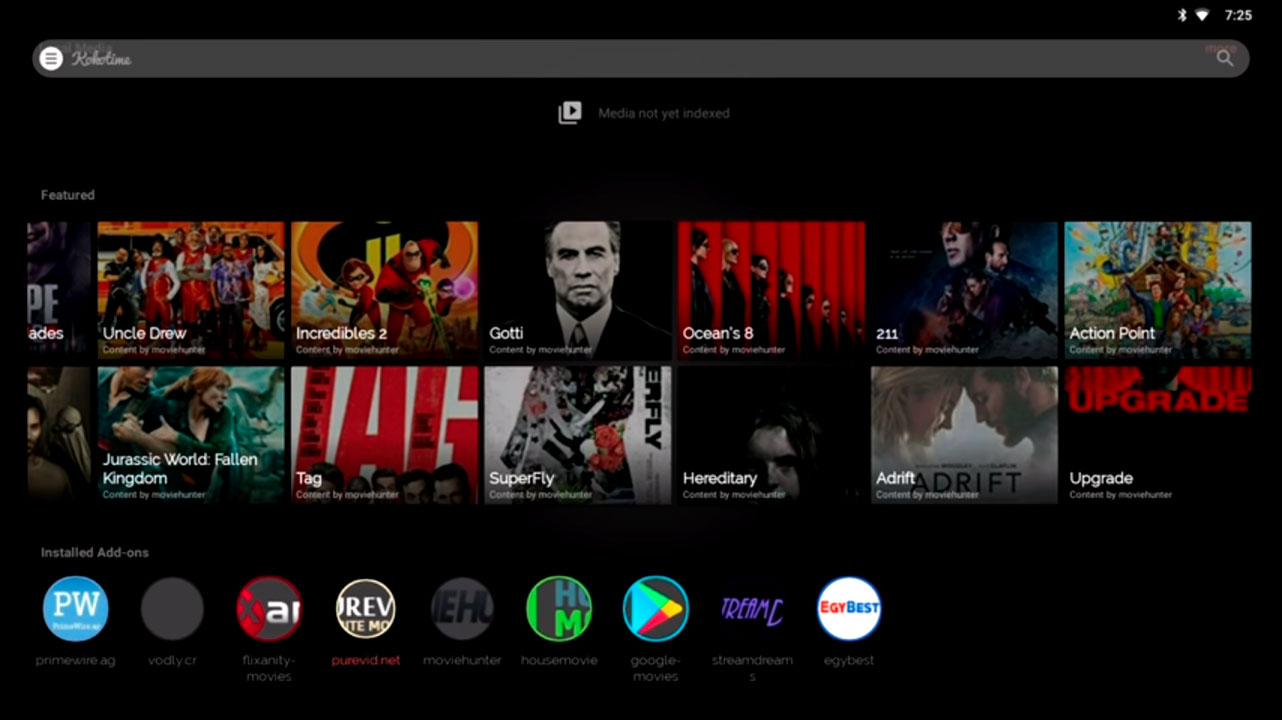Select the Upgrade movie poster

[x=1158, y=435]
